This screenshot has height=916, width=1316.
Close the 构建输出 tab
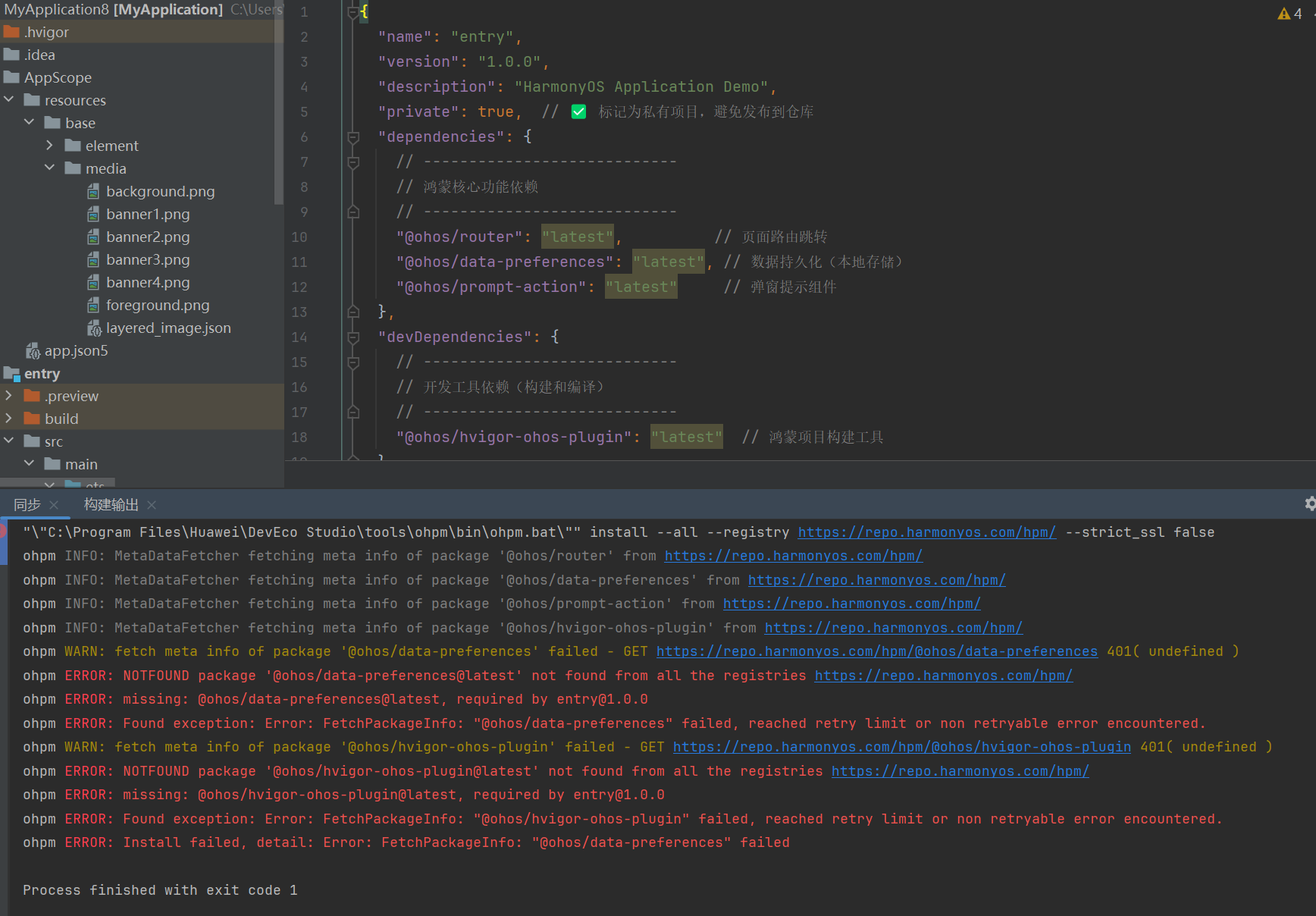click(x=152, y=505)
